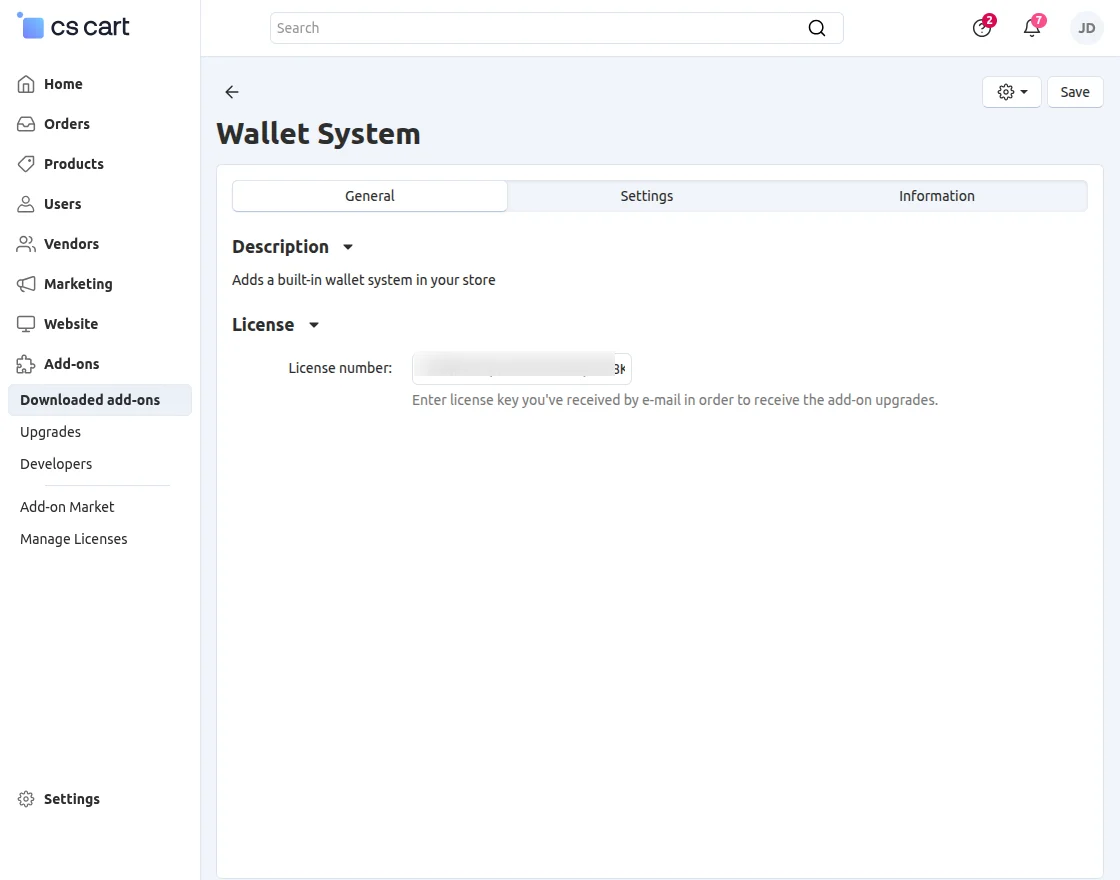Click the Users icon in sidebar
Viewport: 1120px width, 880px height.
tap(25, 204)
